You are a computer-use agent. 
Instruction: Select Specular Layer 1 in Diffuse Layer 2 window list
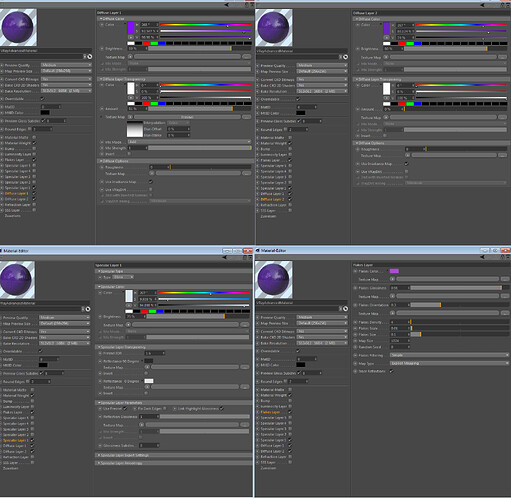tap(273, 188)
